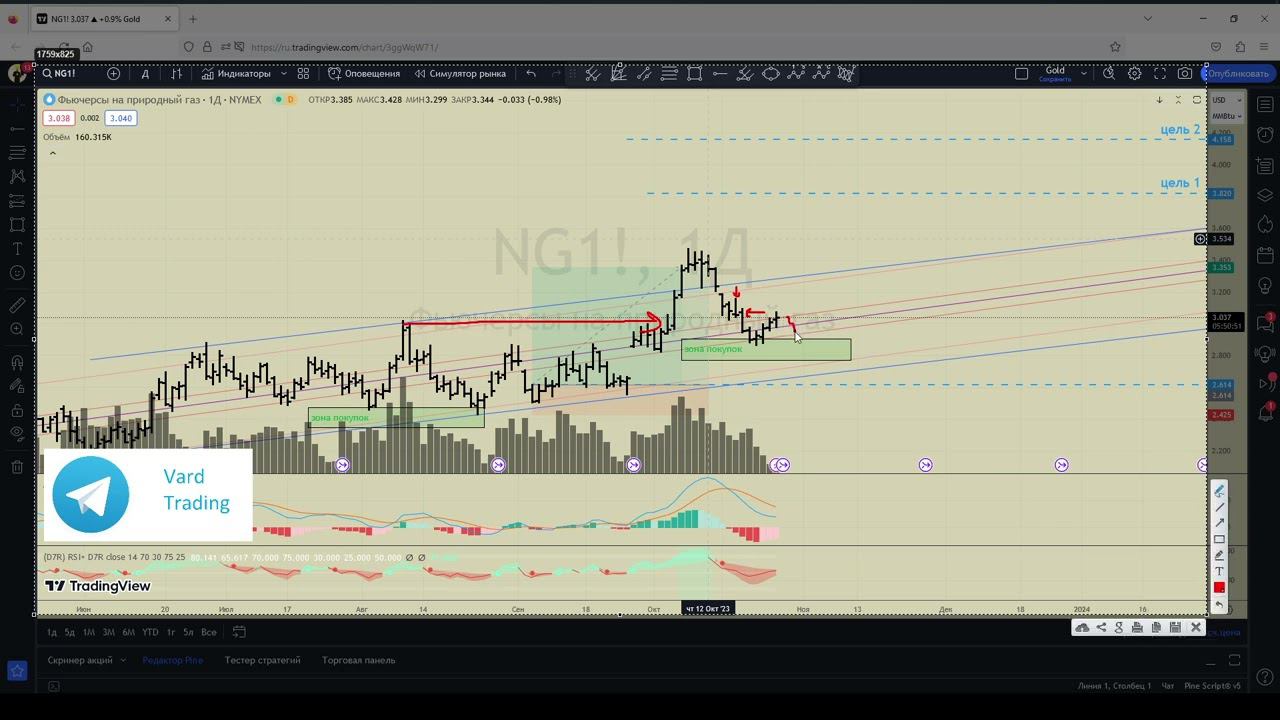Open a new browser tab
This screenshot has width=1280, height=720.
pos(193,19)
